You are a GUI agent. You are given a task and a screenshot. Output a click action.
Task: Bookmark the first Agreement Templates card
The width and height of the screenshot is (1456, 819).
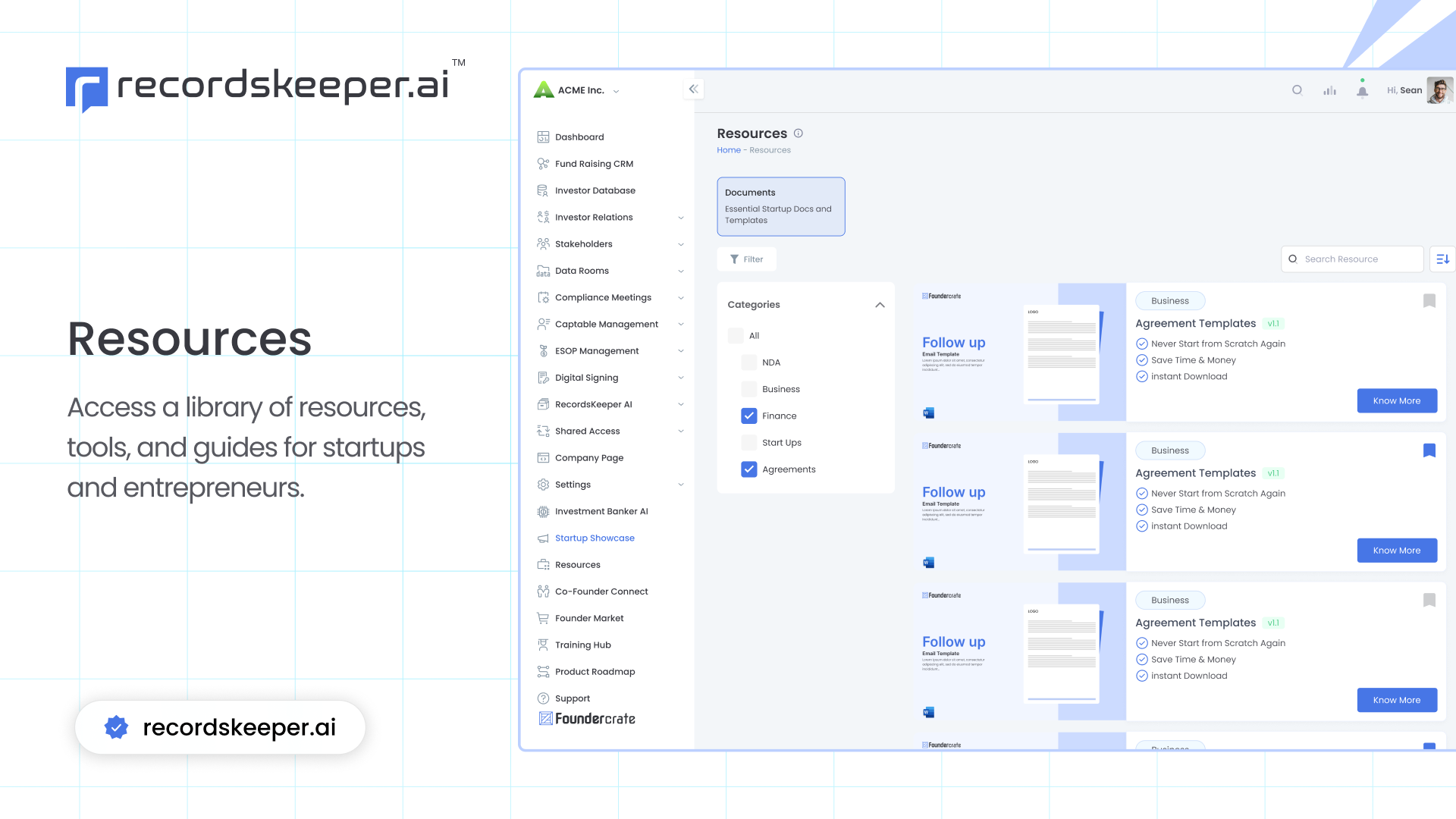click(x=1429, y=301)
